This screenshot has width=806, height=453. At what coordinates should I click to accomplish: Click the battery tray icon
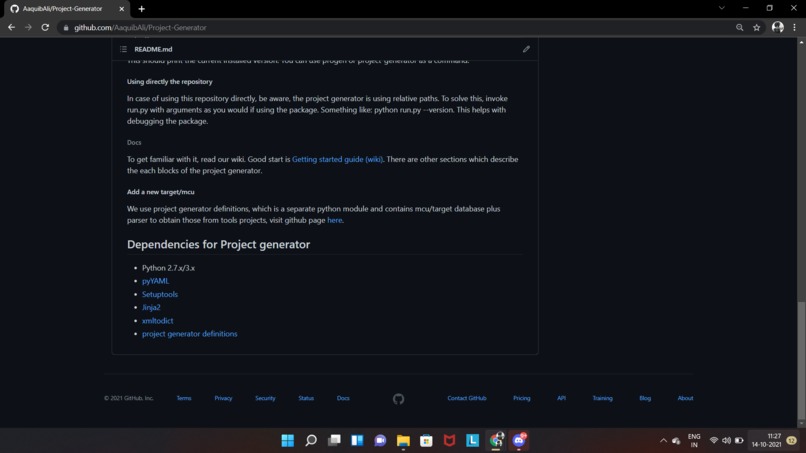click(x=739, y=441)
